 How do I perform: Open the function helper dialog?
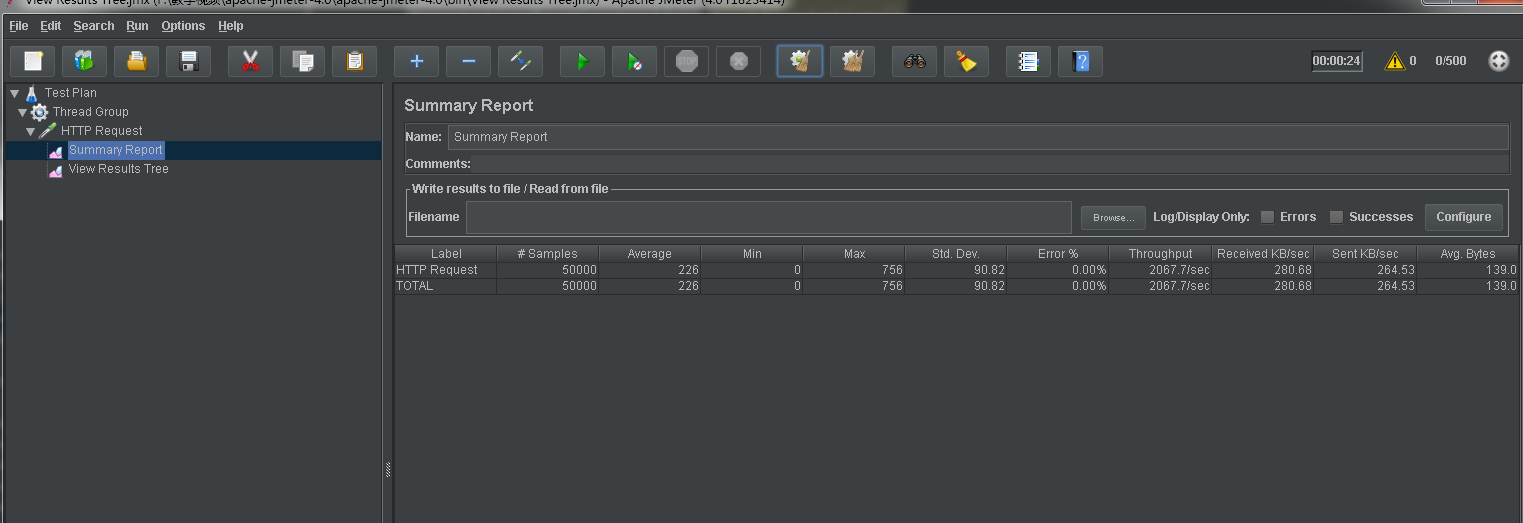(x=1028, y=62)
